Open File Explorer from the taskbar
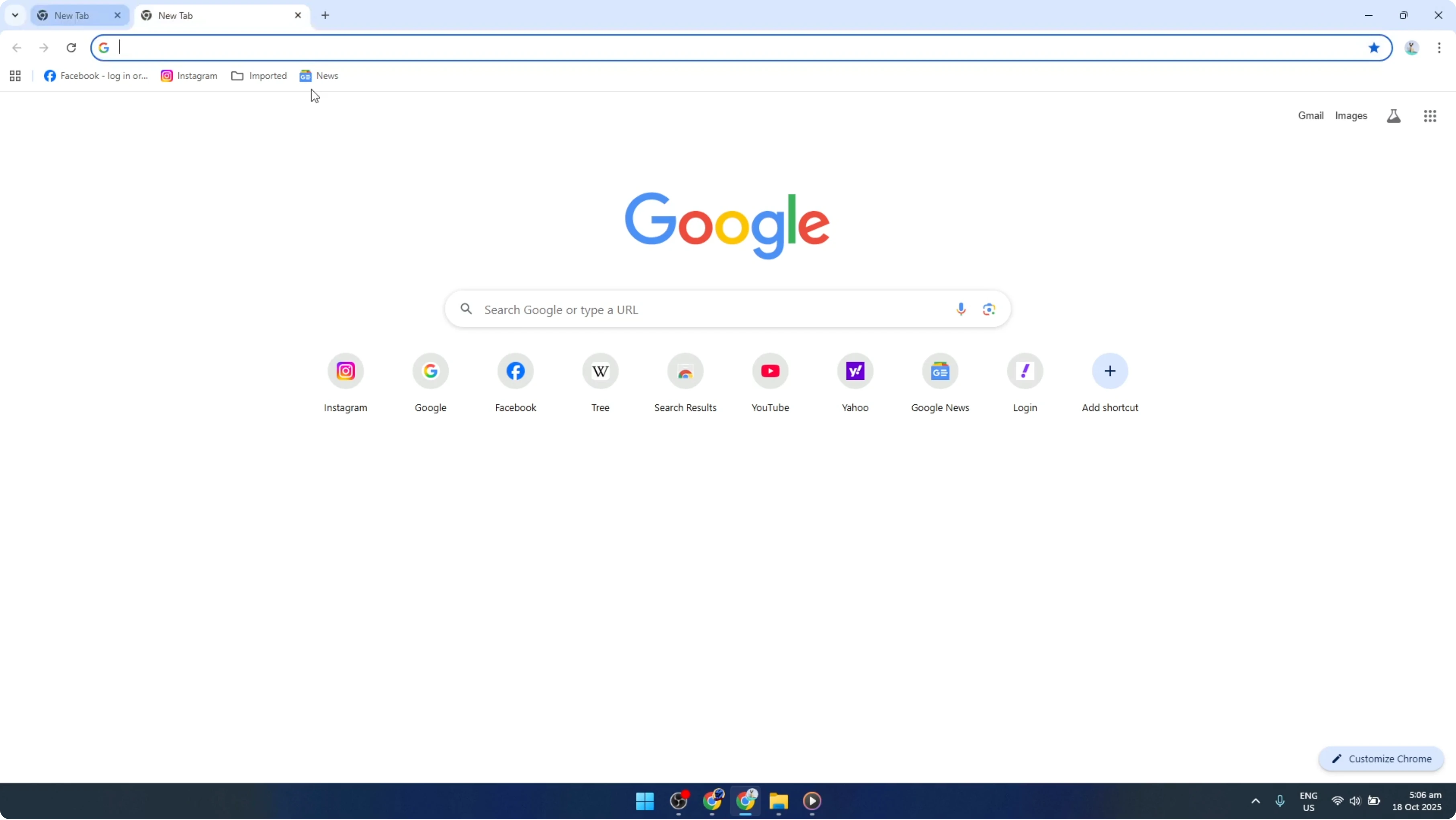Viewport: 1456px width, 820px height. click(x=778, y=802)
